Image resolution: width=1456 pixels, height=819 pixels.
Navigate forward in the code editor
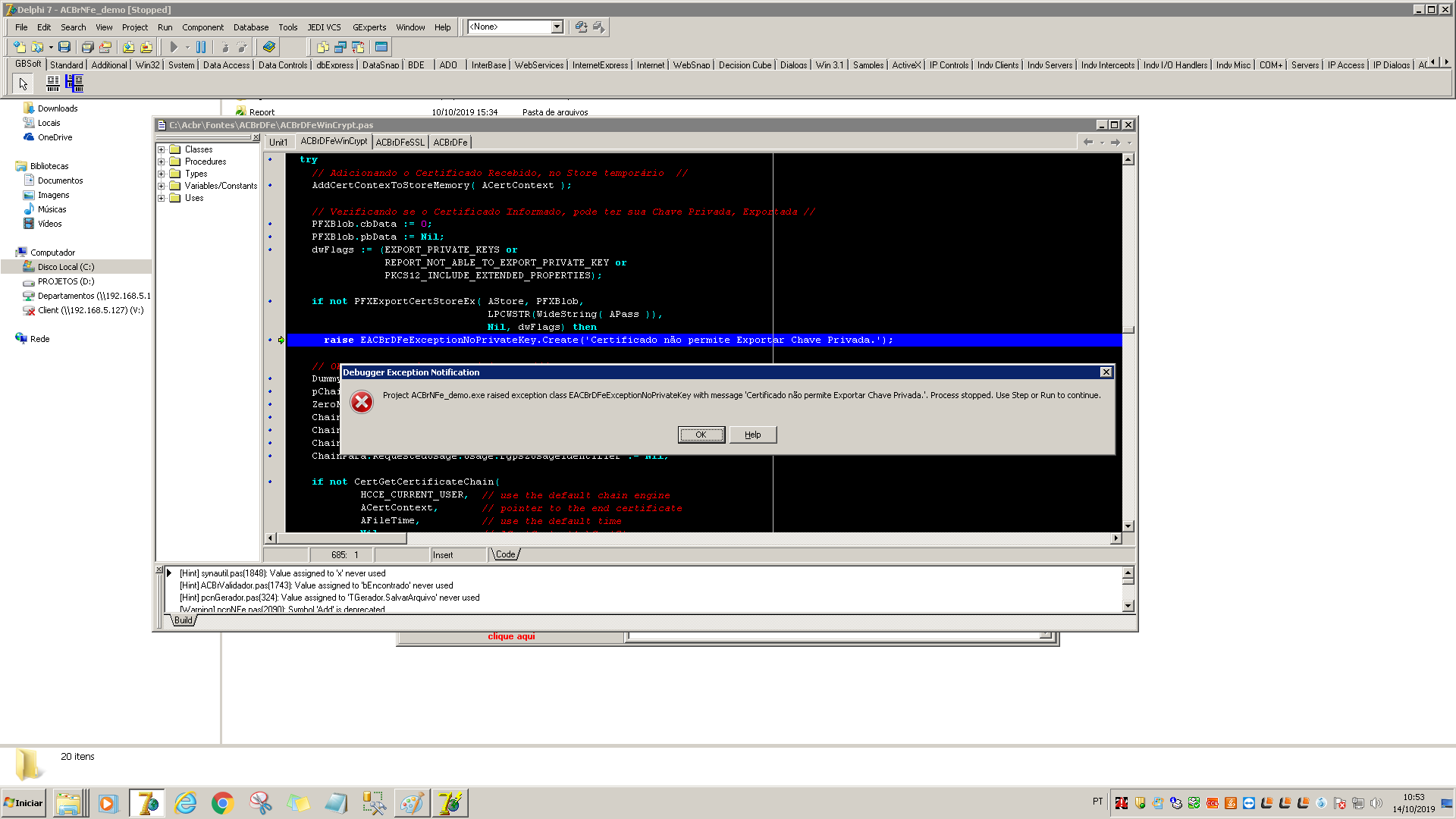pyautogui.click(x=1116, y=142)
